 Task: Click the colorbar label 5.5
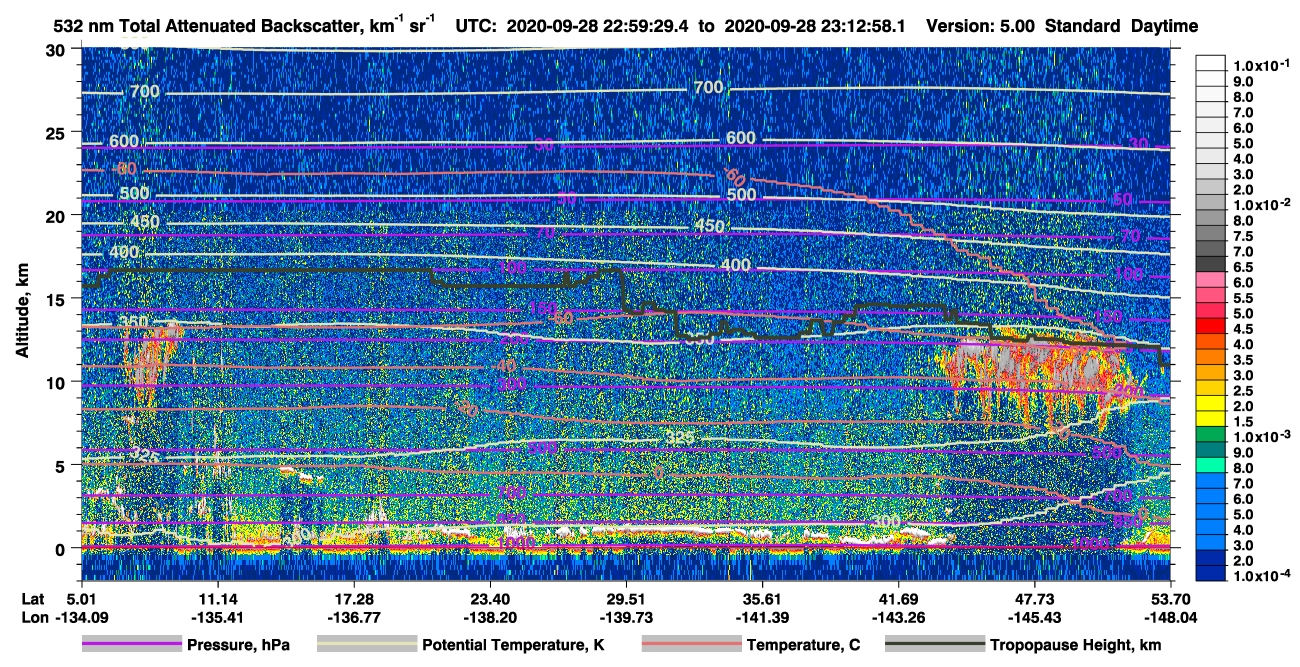click(1243, 297)
